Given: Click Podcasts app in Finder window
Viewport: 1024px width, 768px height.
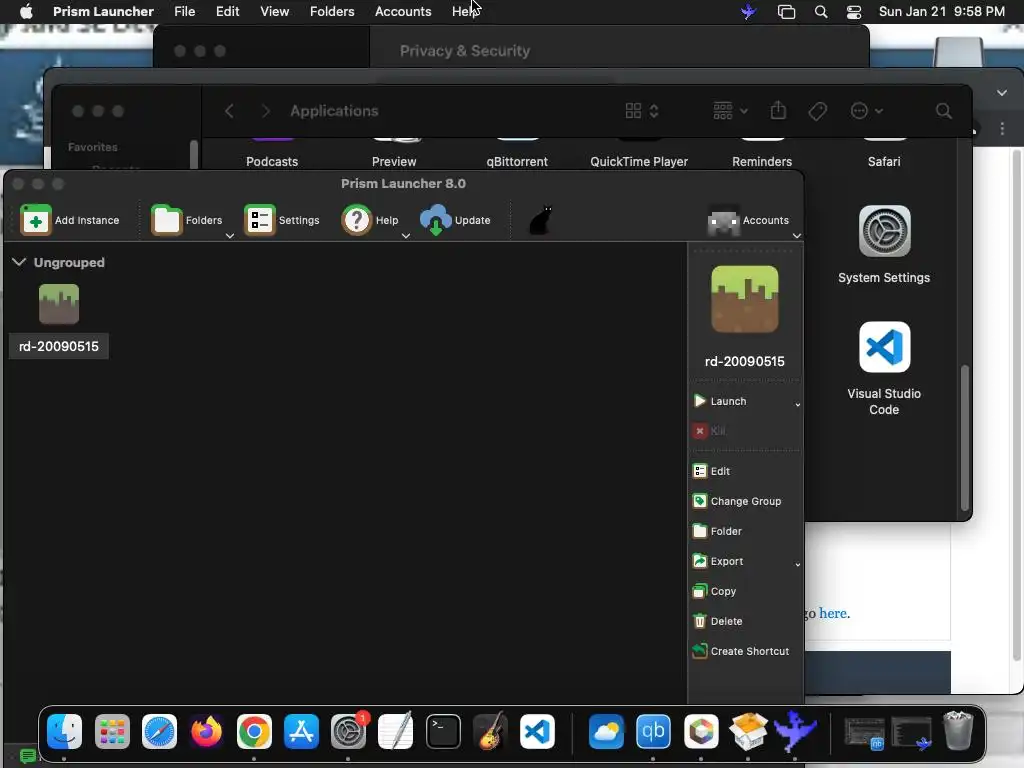Looking at the screenshot, I should (272, 161).
